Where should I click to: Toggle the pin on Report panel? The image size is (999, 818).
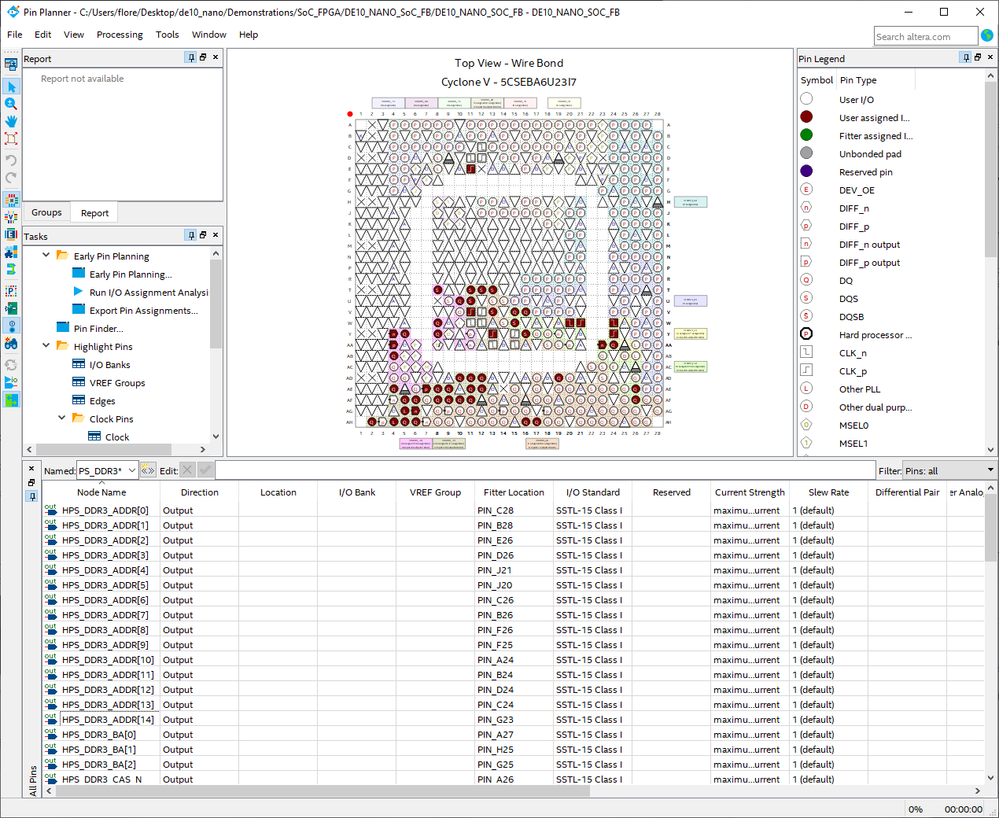pyautogui.click(x=190, y=58)
